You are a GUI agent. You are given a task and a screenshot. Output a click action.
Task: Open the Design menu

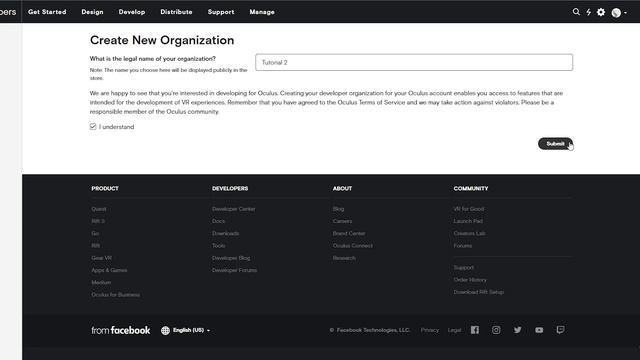(x=92, y=12)
